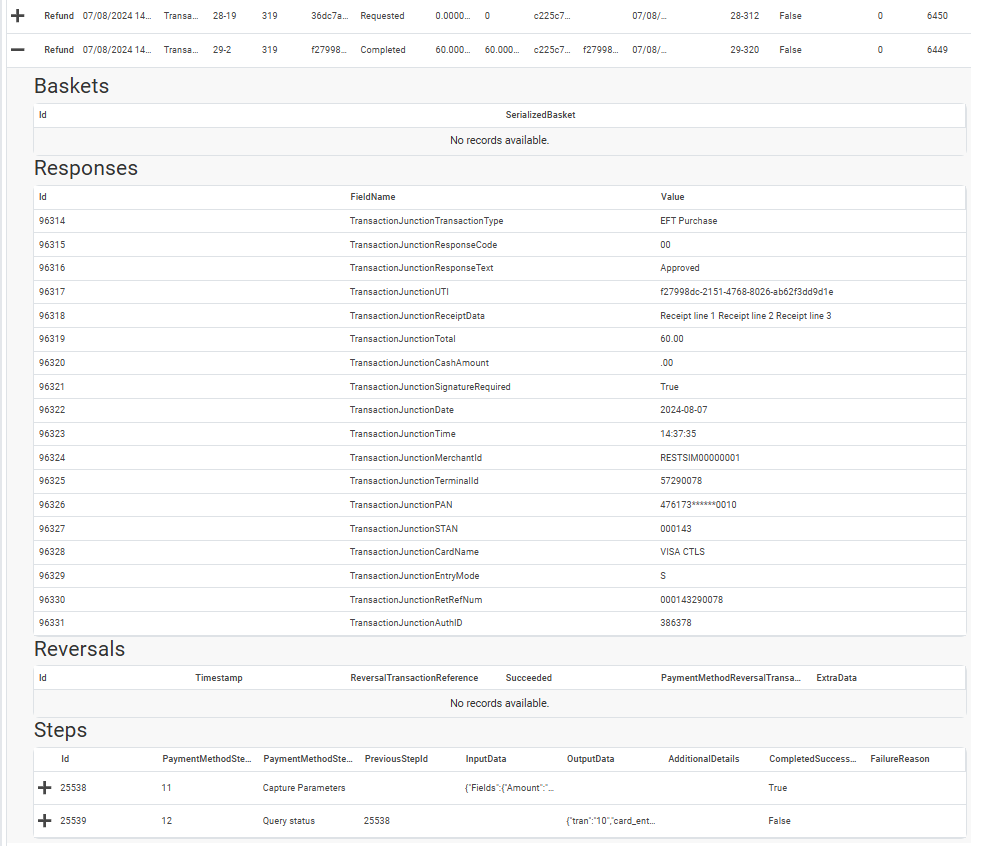Click the OutputData column header
Image resolution: width=988 pixels, height=846 pixels.
[x=590, y=759]
